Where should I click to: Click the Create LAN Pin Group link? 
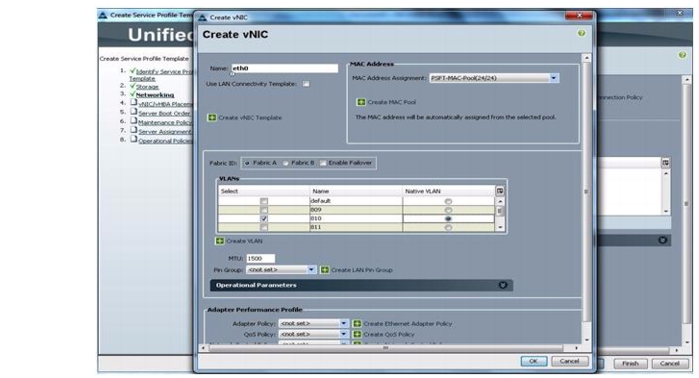click(362, 270)
